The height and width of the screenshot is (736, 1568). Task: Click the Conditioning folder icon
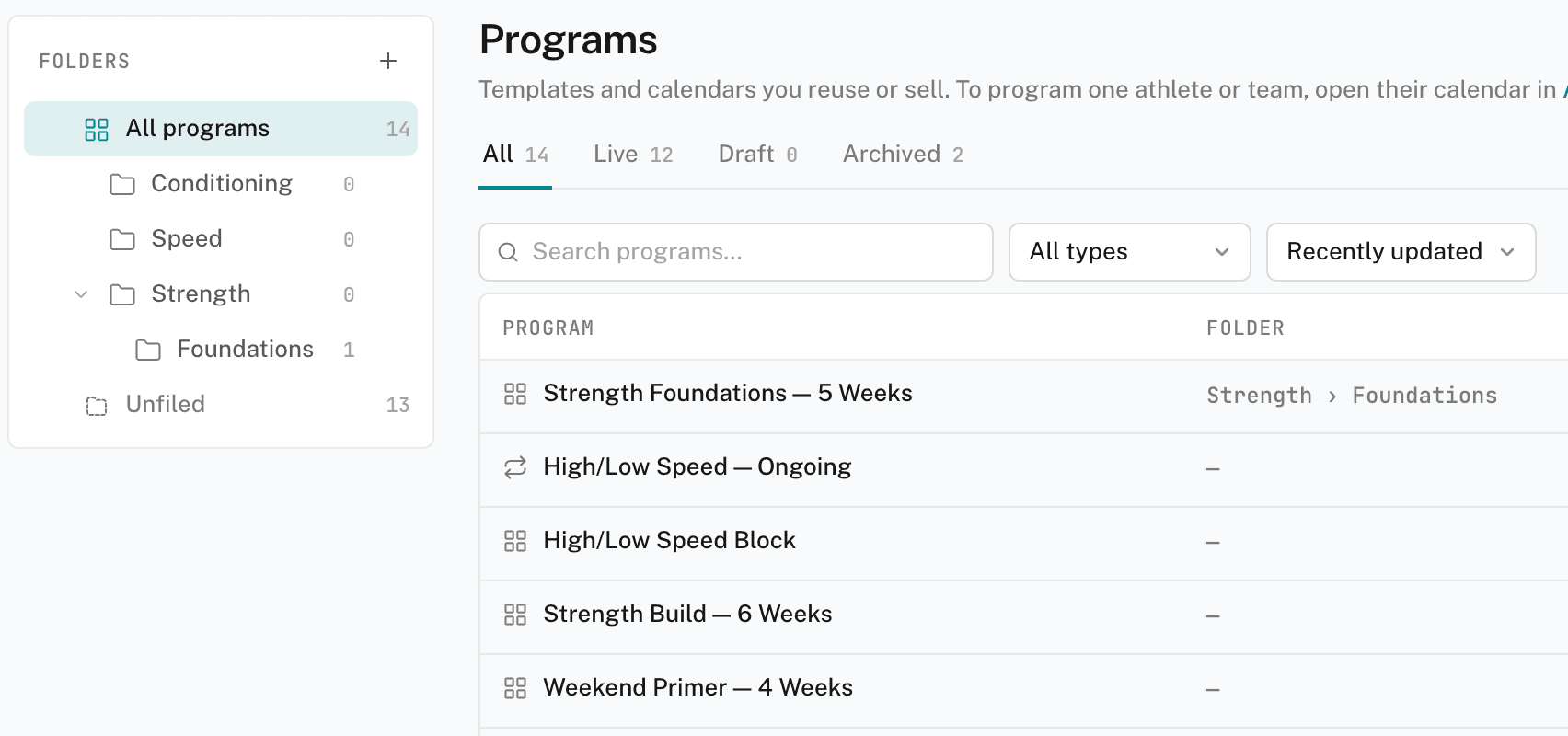(122, 184)
